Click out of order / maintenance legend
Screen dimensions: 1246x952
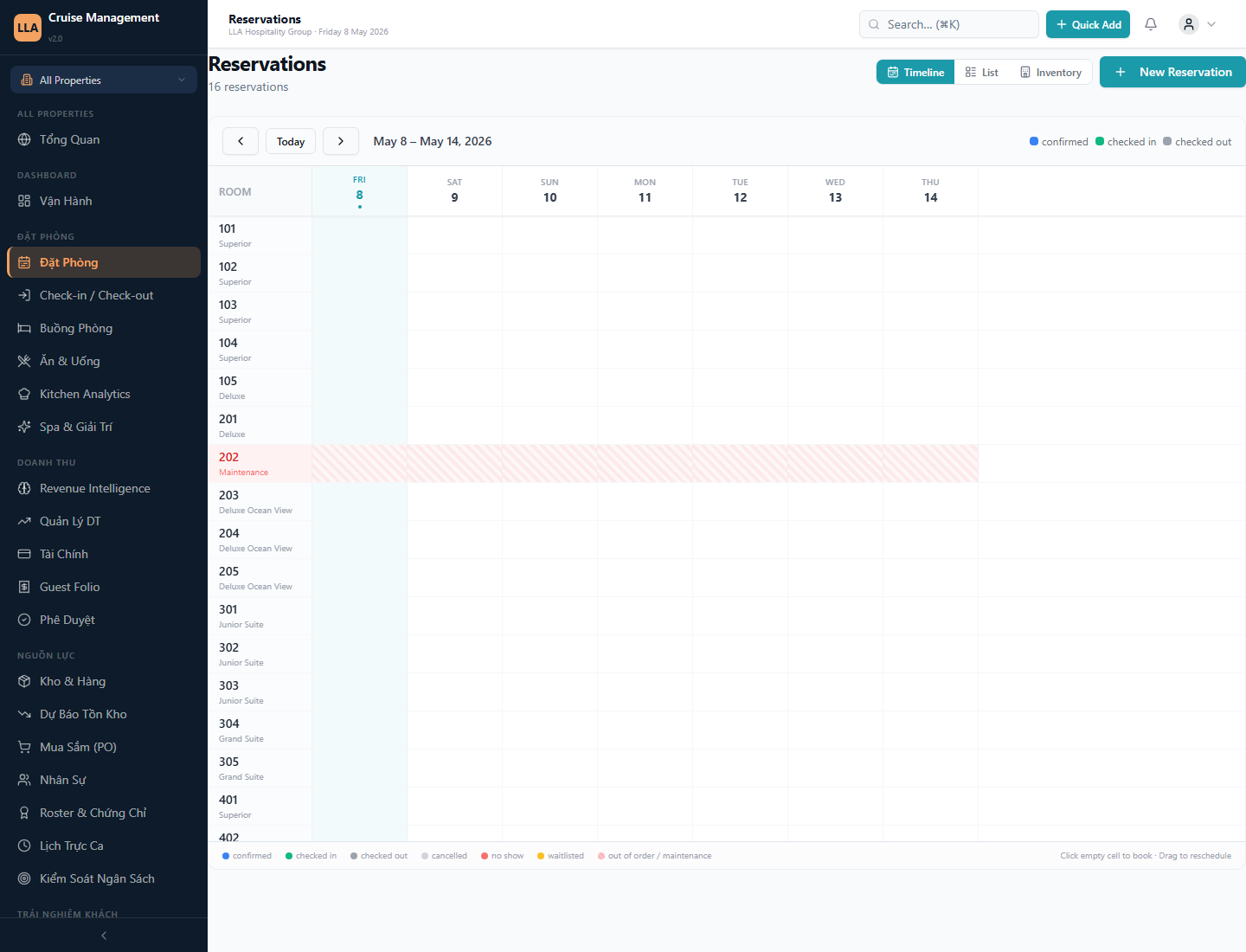tap(655, 856)
